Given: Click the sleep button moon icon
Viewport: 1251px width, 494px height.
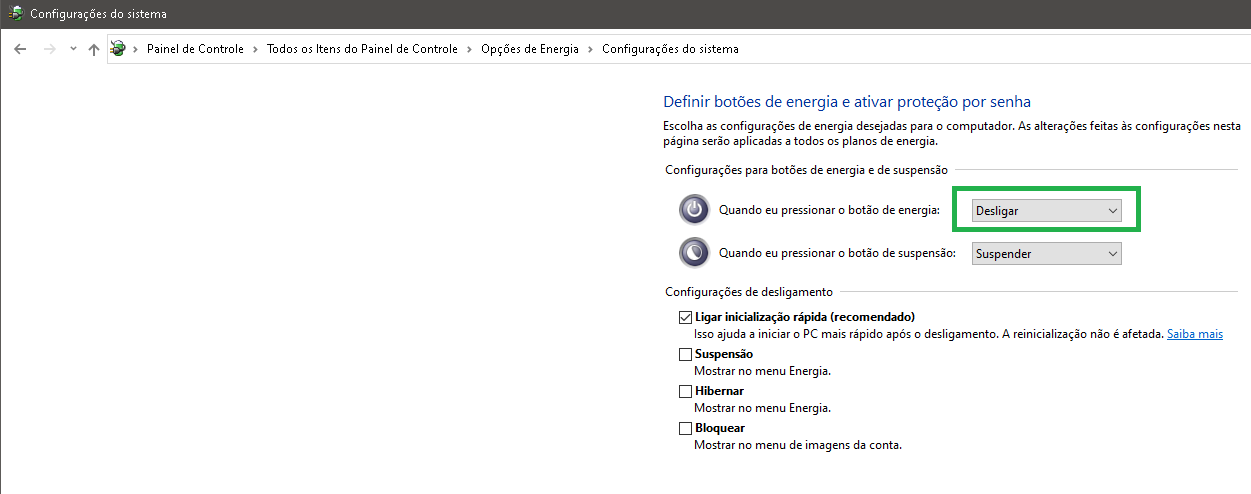Looking at the screenshot, I should pyautogui.click(x=693, y=254).
